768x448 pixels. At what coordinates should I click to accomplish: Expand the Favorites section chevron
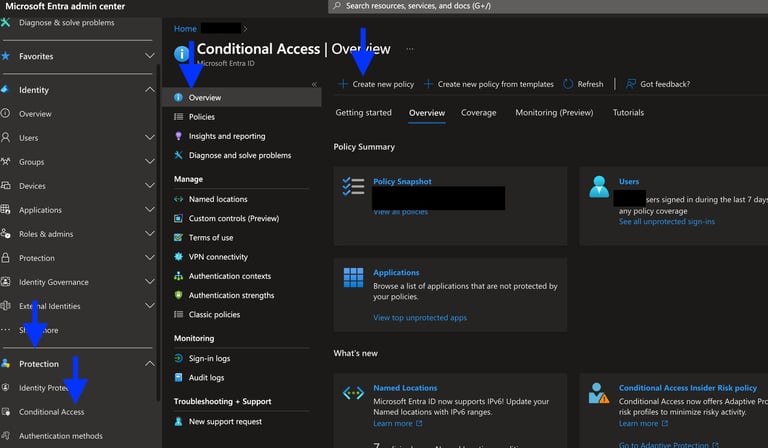(149, 56)
